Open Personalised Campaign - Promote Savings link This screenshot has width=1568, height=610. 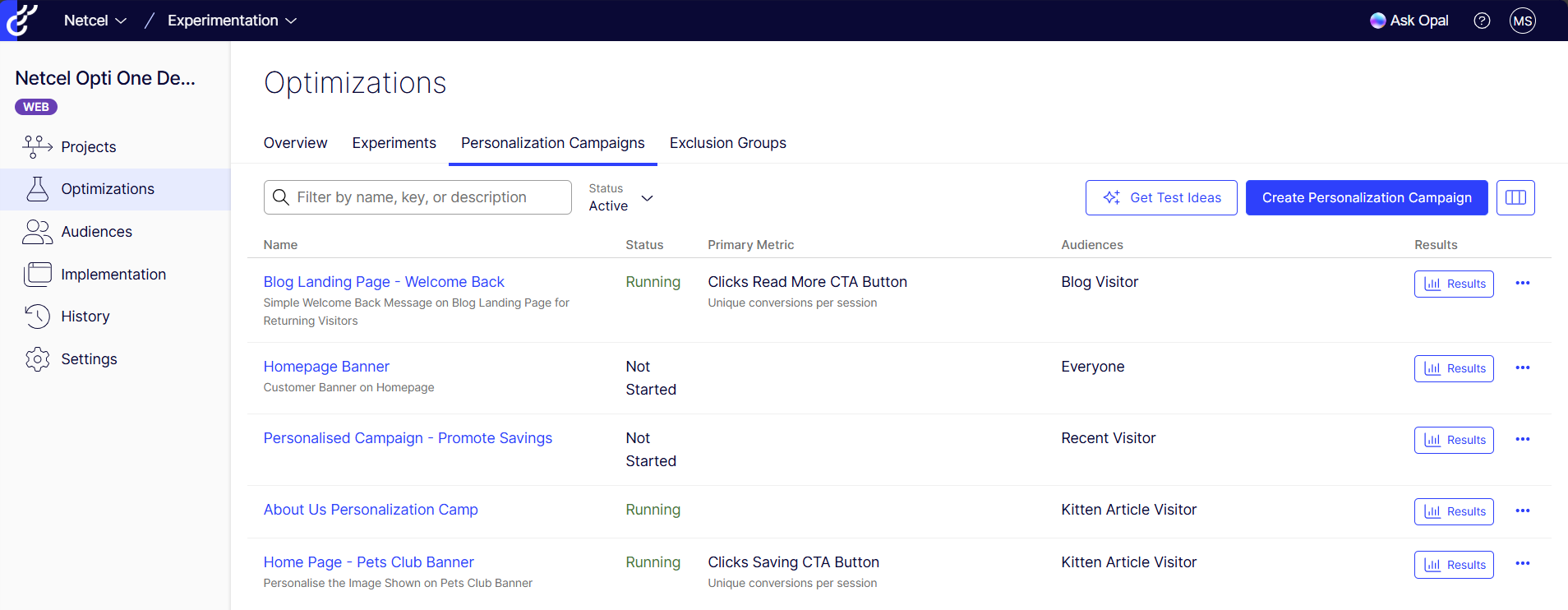pyautogui.click(x=408, y=438)
